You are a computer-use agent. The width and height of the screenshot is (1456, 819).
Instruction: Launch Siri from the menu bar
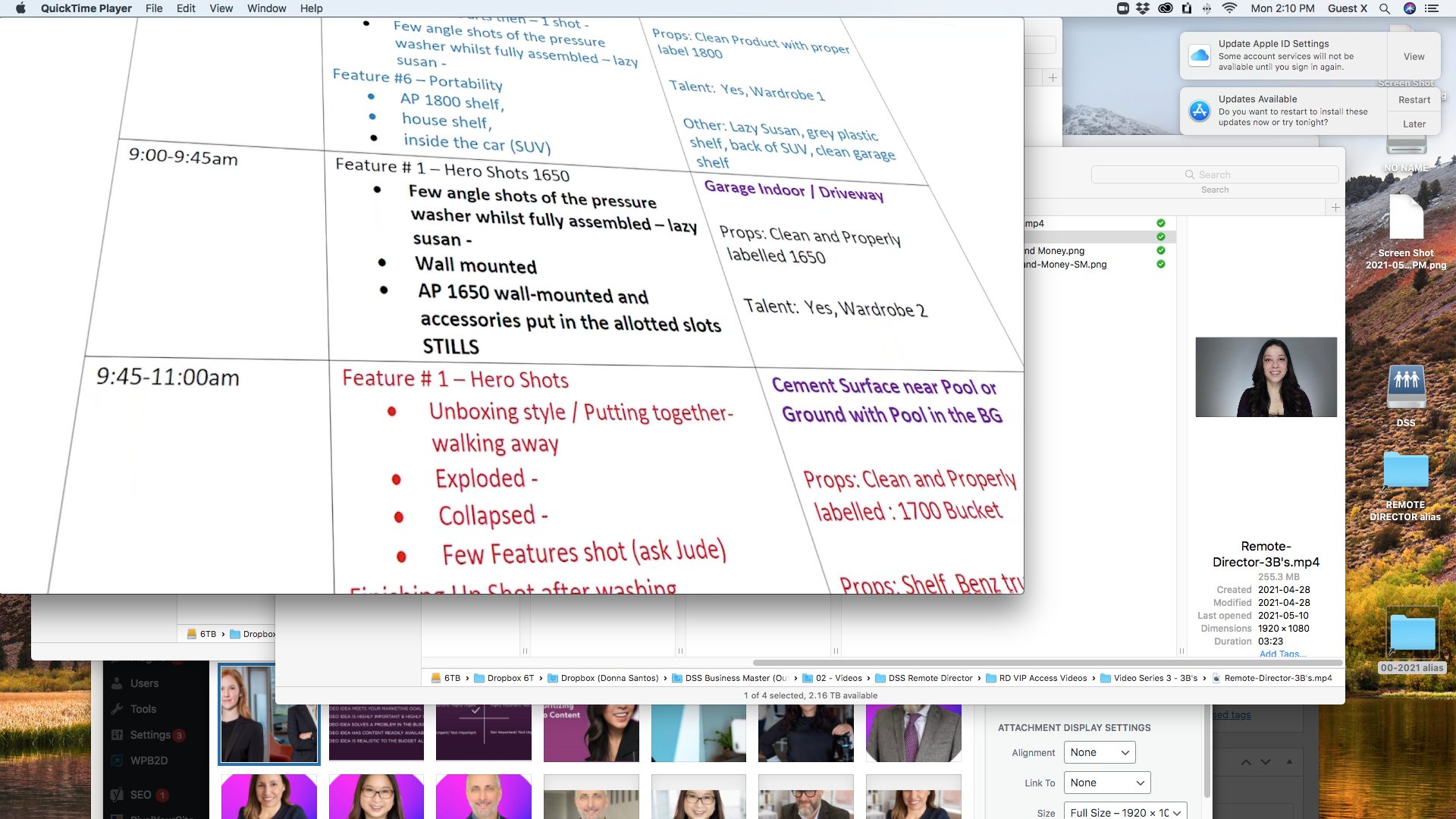pos(1410,8)
